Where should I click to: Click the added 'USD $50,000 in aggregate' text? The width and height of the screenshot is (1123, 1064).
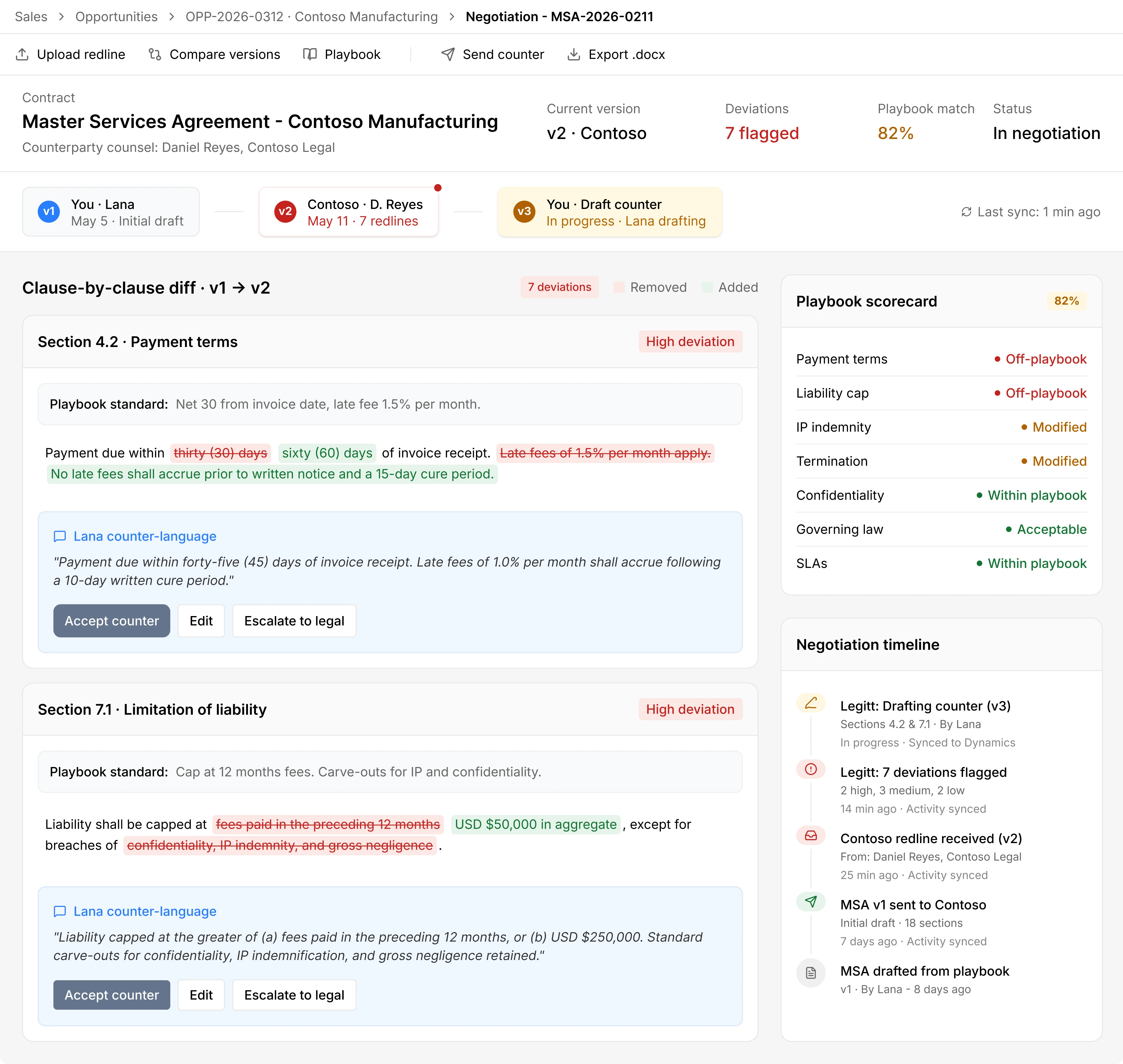pos(535,825)
